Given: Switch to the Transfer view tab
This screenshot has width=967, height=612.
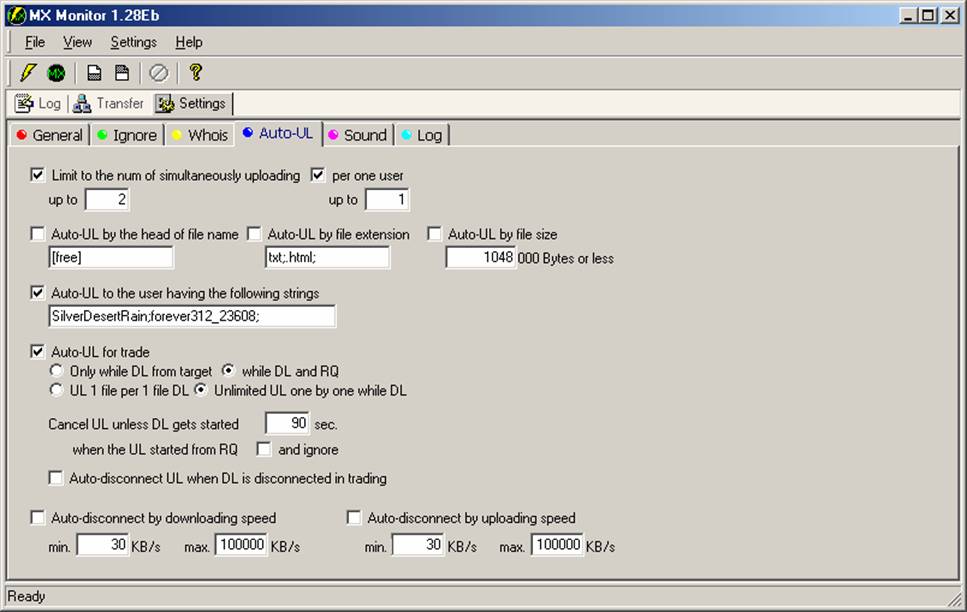Looking at the screenshot, I should click(109, 103).
